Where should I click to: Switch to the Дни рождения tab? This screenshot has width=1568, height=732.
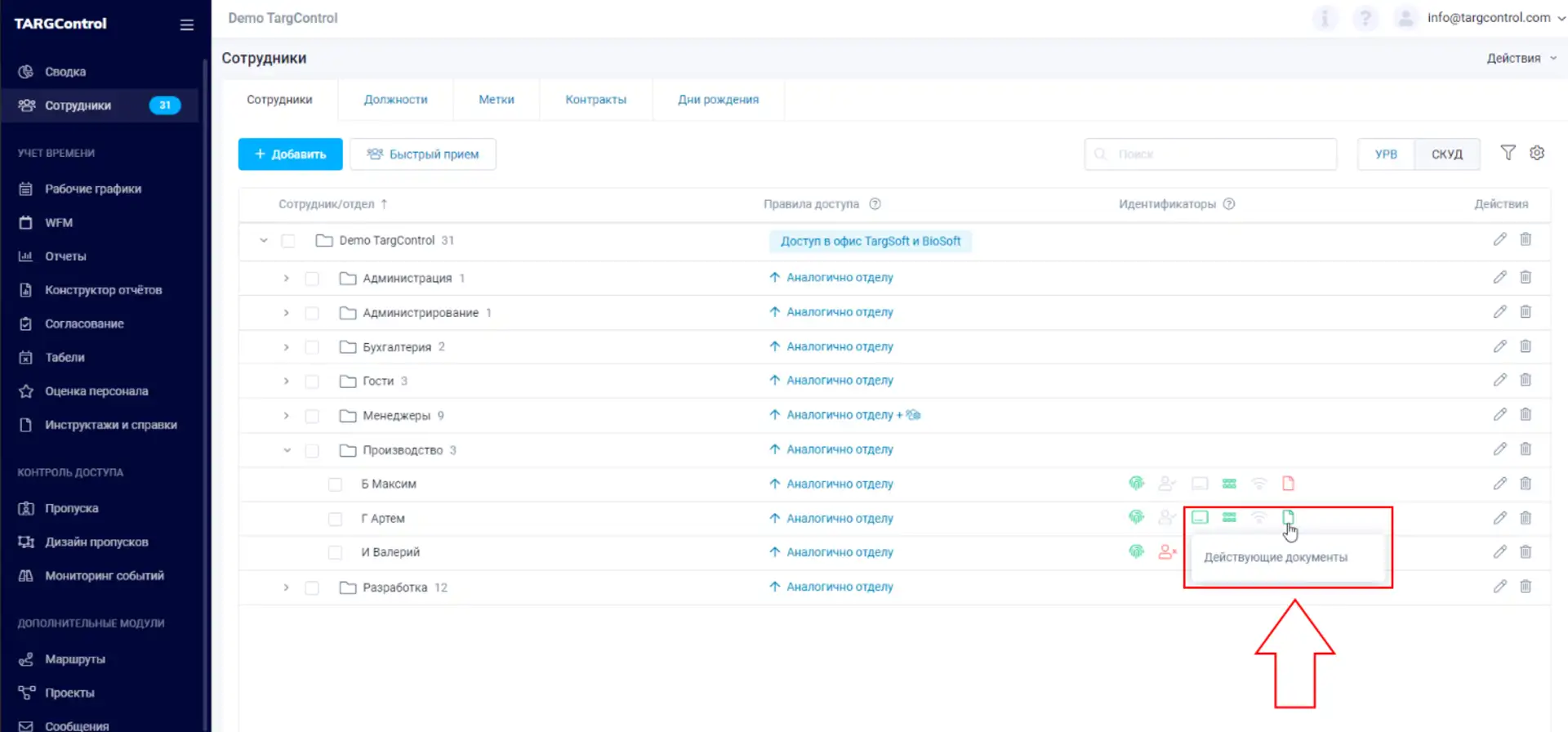719,100
